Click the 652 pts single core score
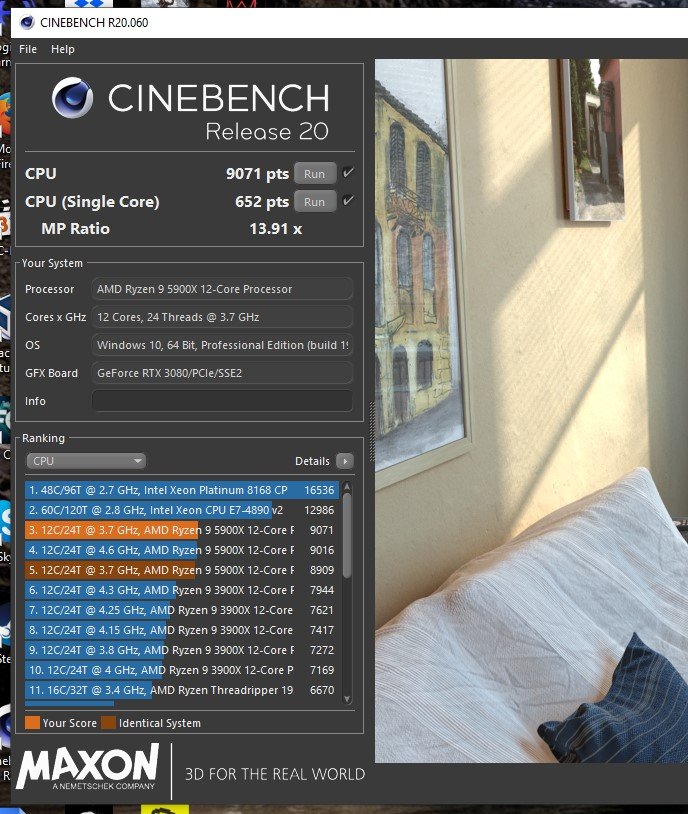 coord(262,201)
